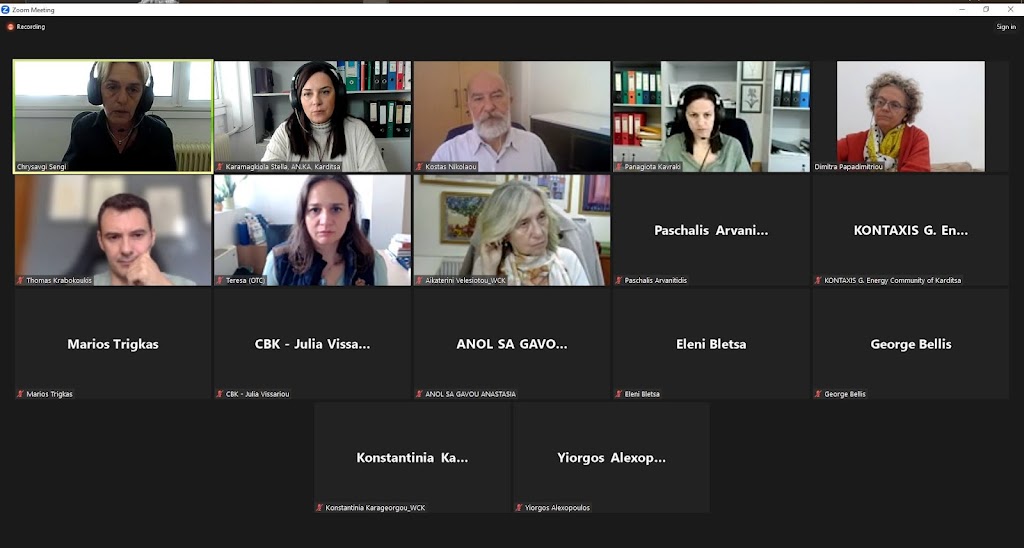Screen dimensions: 1024x548
Task: Click muted mic icon beside Eleni Bletsa
Action: [x=619, y=394]
